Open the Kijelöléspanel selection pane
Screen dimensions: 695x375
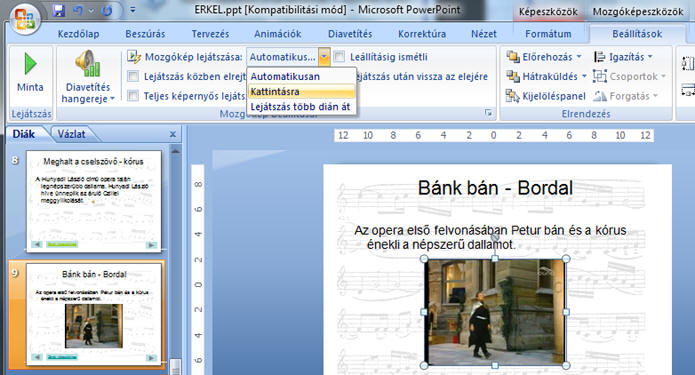tap(546, 96)
